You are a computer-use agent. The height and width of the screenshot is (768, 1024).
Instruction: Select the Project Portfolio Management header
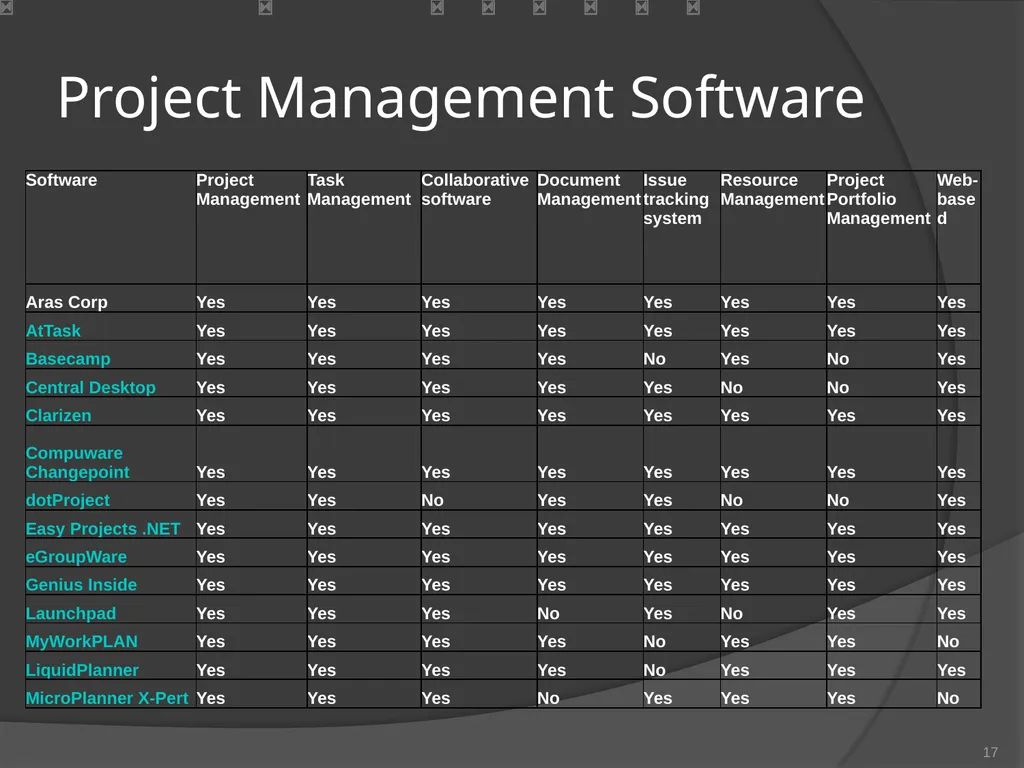pyautogui.click(x=881, y=227)
